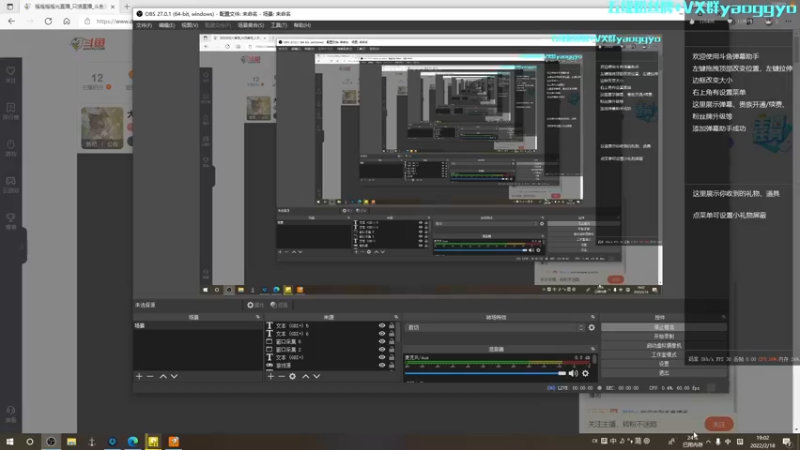Hide the 文本 (GDI+) 5 source
The width and height of the screenshot is (800, 450).
click(382, 326)
